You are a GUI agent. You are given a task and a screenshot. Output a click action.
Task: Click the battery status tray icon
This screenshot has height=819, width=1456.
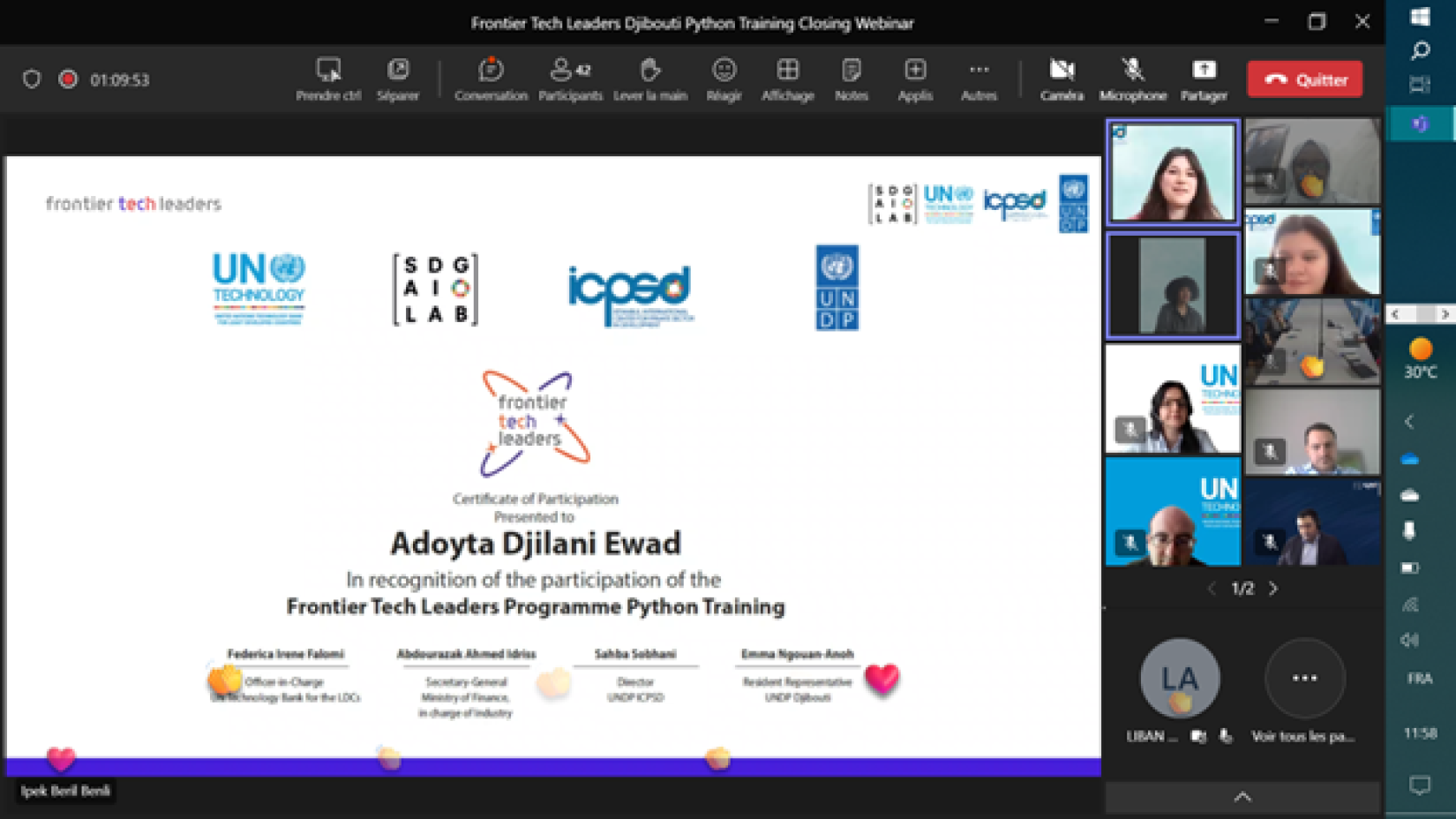click(x=1410, y=567)
